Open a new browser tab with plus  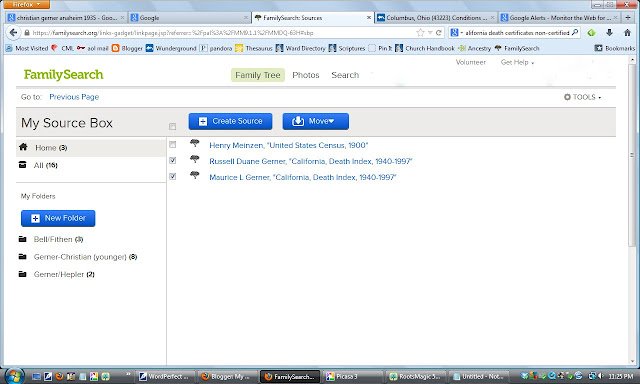[627, 18]
